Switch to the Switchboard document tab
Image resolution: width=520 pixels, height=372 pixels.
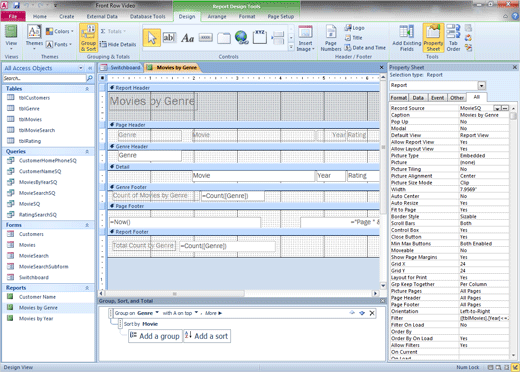121,68
